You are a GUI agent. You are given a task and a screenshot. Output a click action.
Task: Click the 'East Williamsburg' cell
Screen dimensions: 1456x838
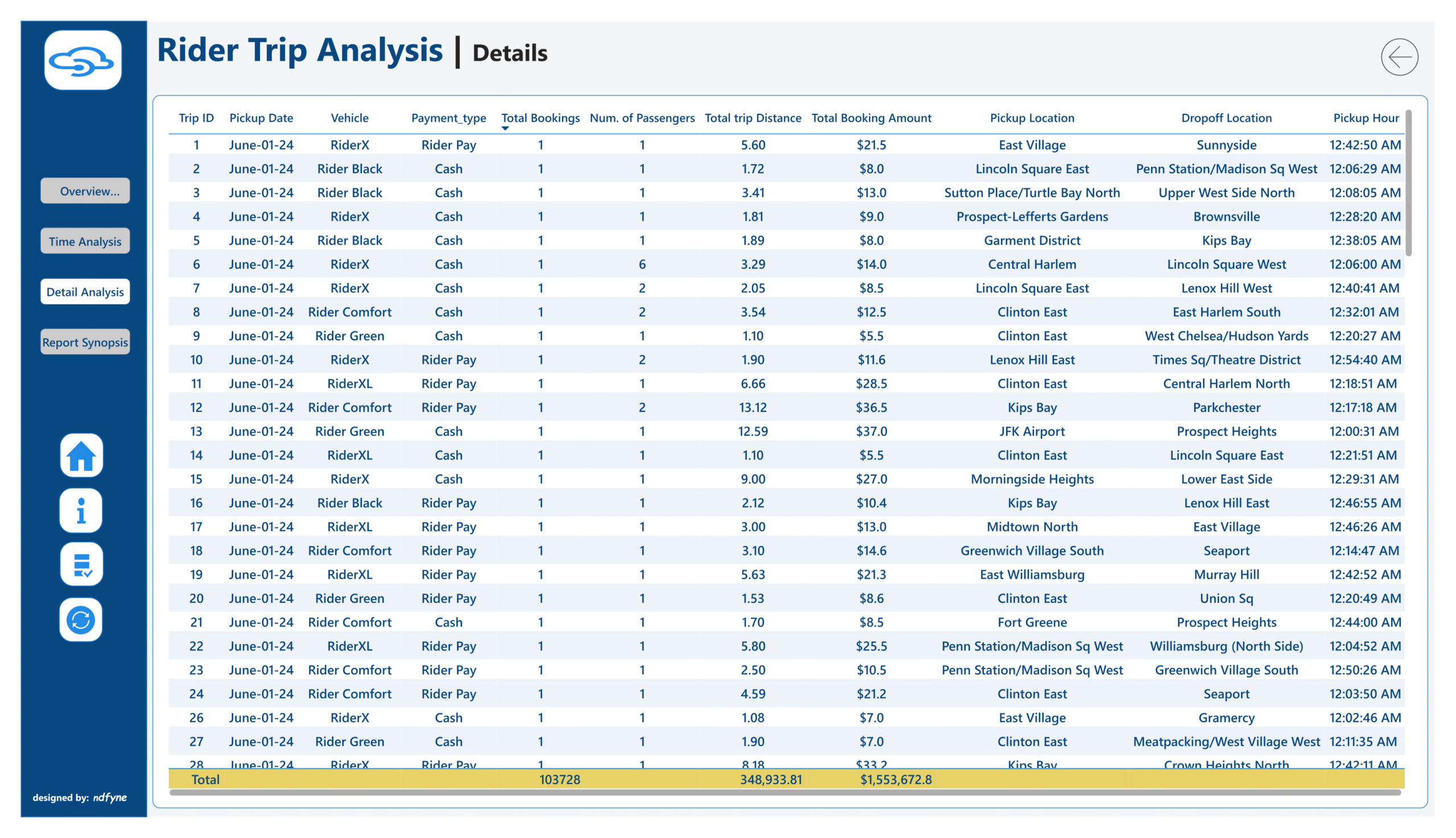tap(1032, 575)
